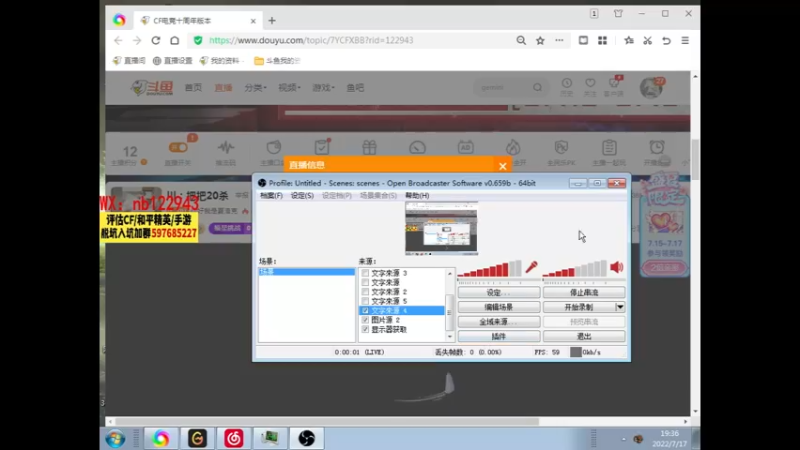The height and width of the screenshot is (450, 800).
Task: Expand the 分类 dropdown in Douyu nav
Action: (255, 88)
